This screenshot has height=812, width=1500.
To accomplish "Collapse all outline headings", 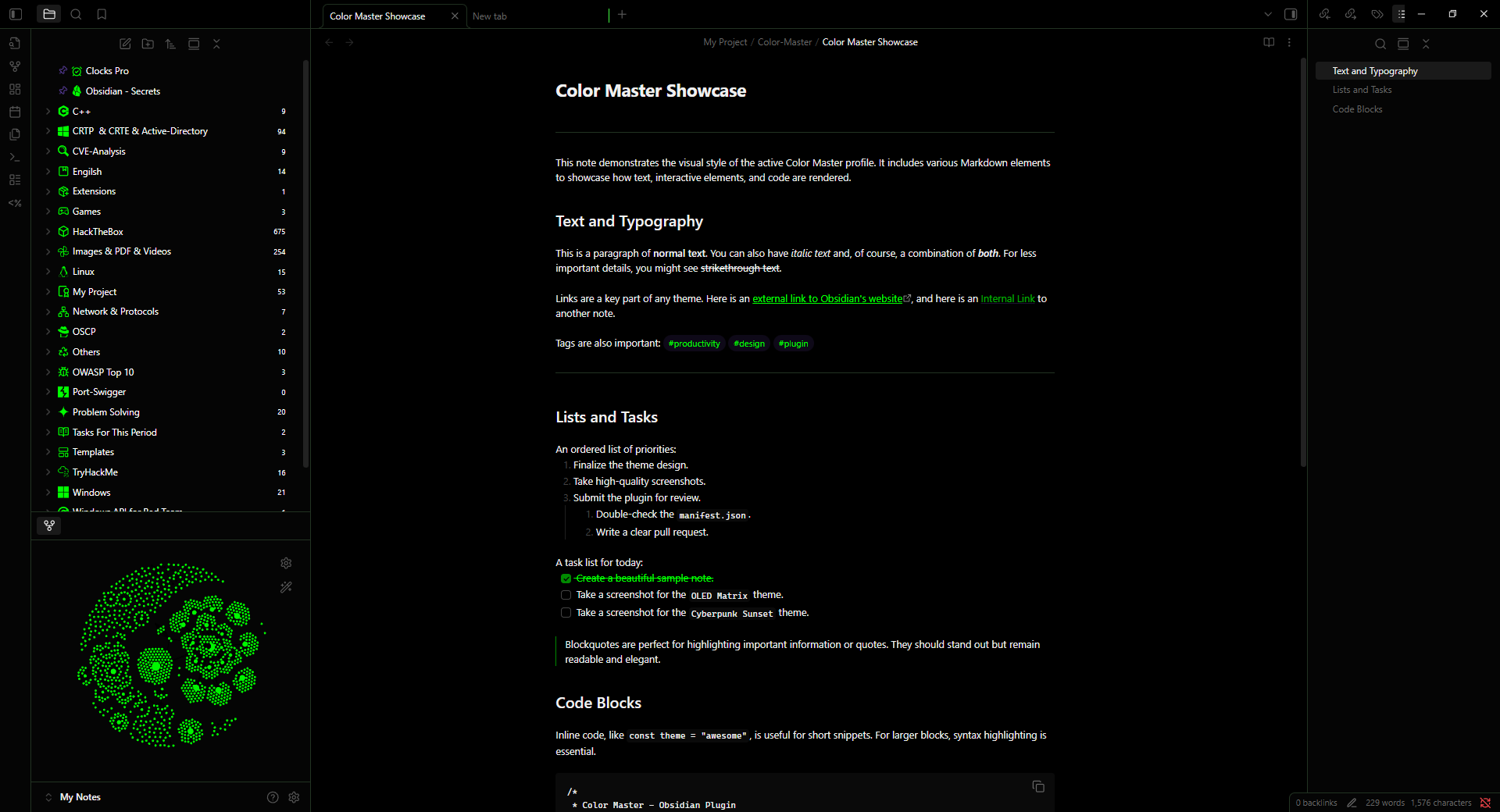I will [1426, 44].
